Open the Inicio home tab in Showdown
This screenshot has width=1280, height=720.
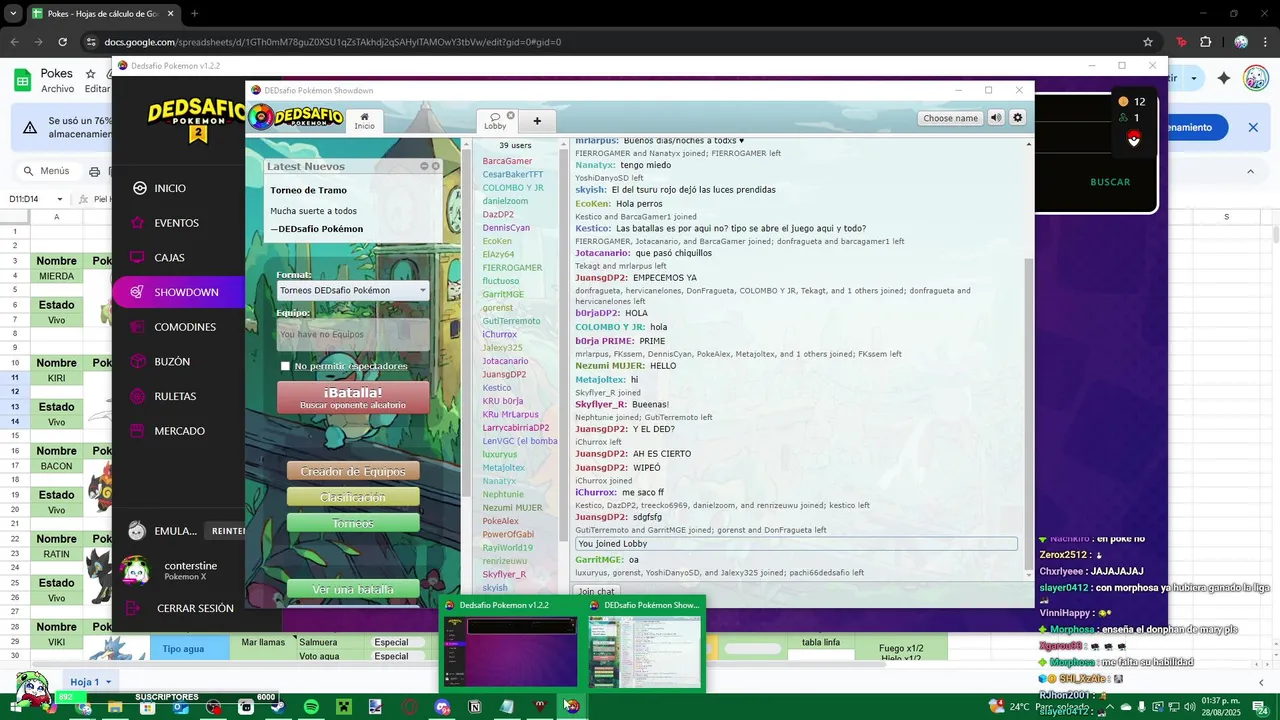point(364,120)
